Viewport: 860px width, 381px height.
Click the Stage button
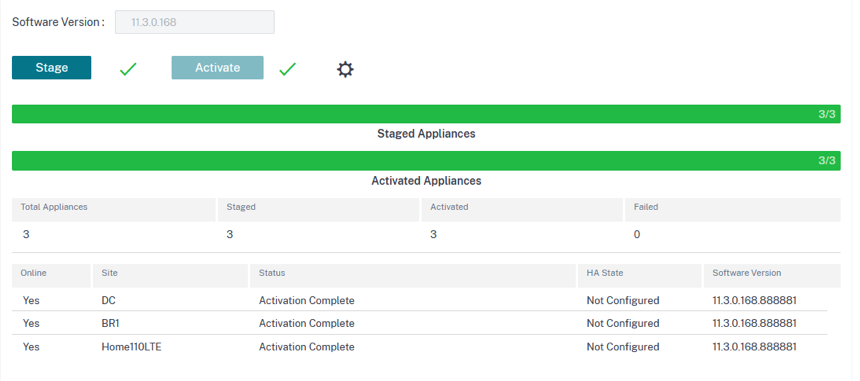point(52,67)
